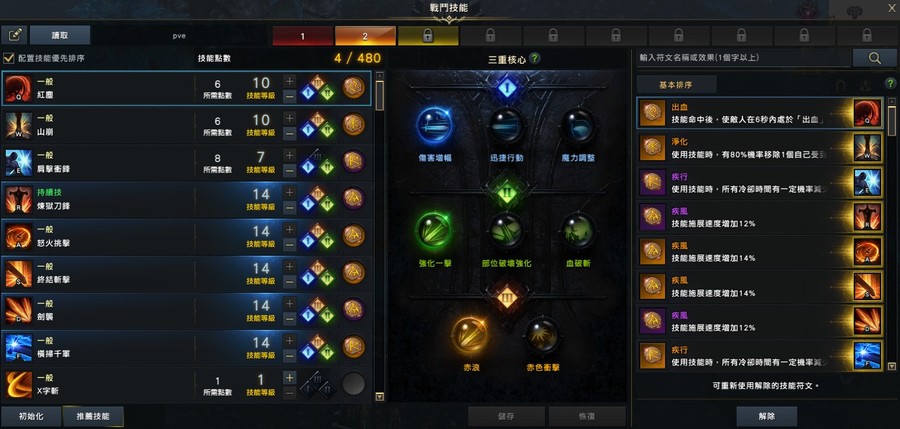This screenshot has height=429, width=900.
Task: Click the rune name search input field
Action: pyautogui.click(x=744, y=57)
